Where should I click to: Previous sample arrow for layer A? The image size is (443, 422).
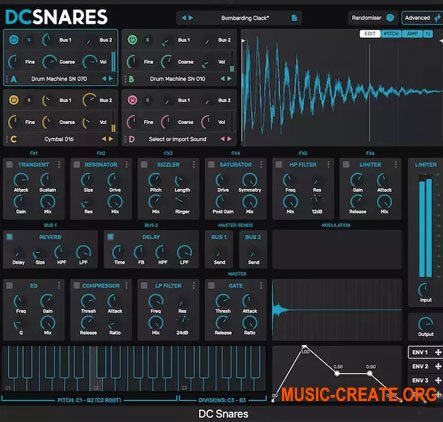click(x=104, y=79)
